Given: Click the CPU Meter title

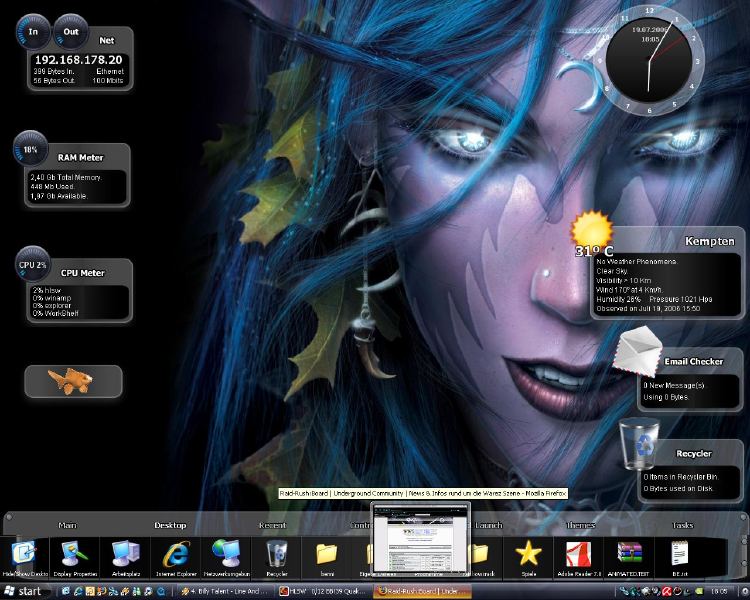Looking at the screenshot, I should 82,273.
